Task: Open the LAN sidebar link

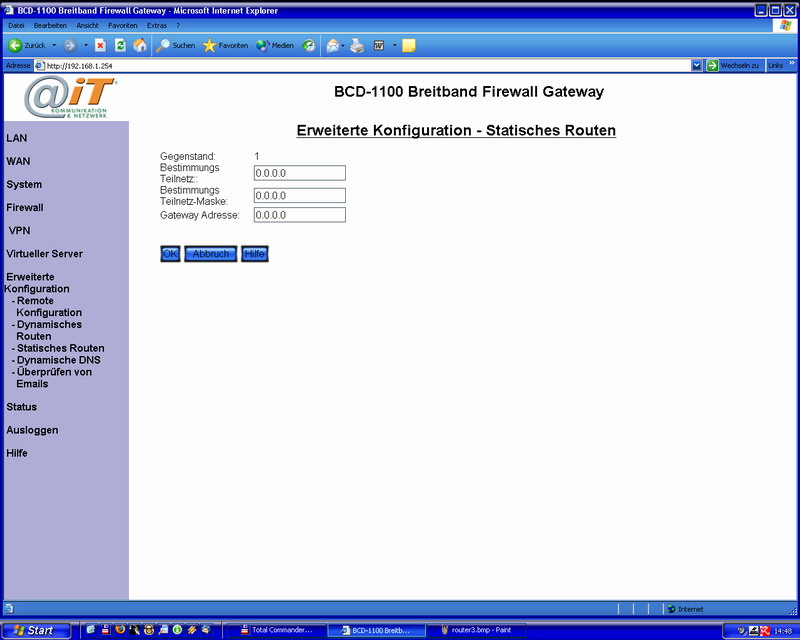Action: 17,138
